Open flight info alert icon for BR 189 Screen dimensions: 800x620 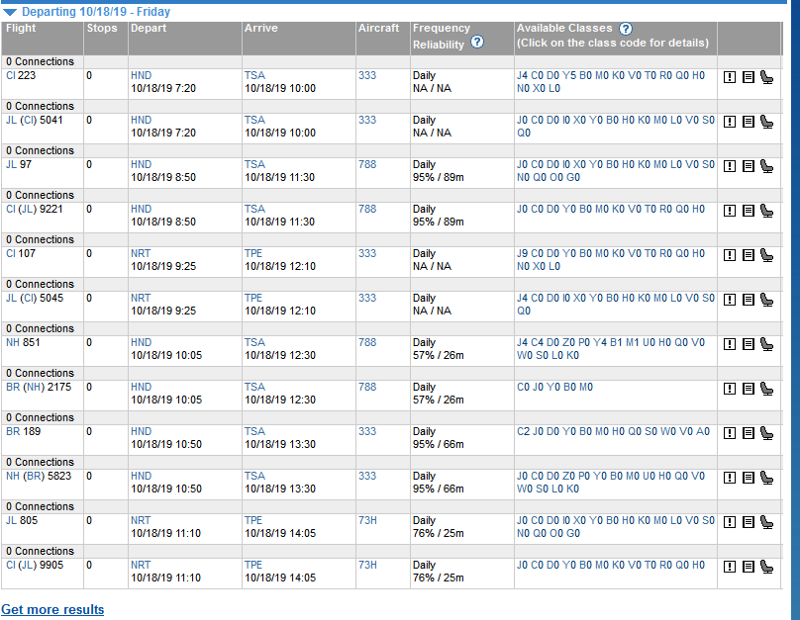(x=730, y=434)
